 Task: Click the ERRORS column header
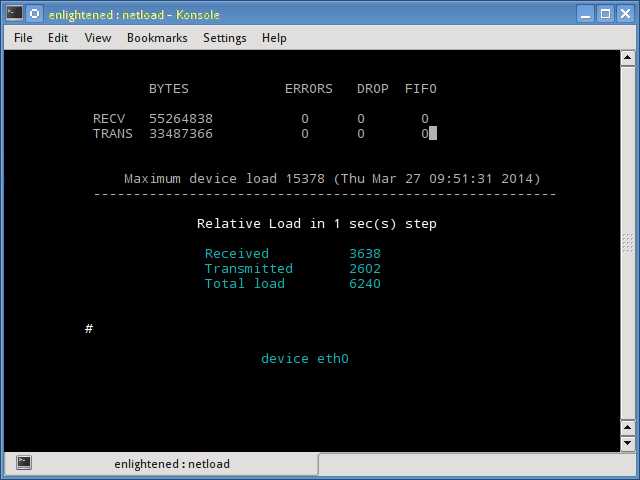tap(309, 89)
